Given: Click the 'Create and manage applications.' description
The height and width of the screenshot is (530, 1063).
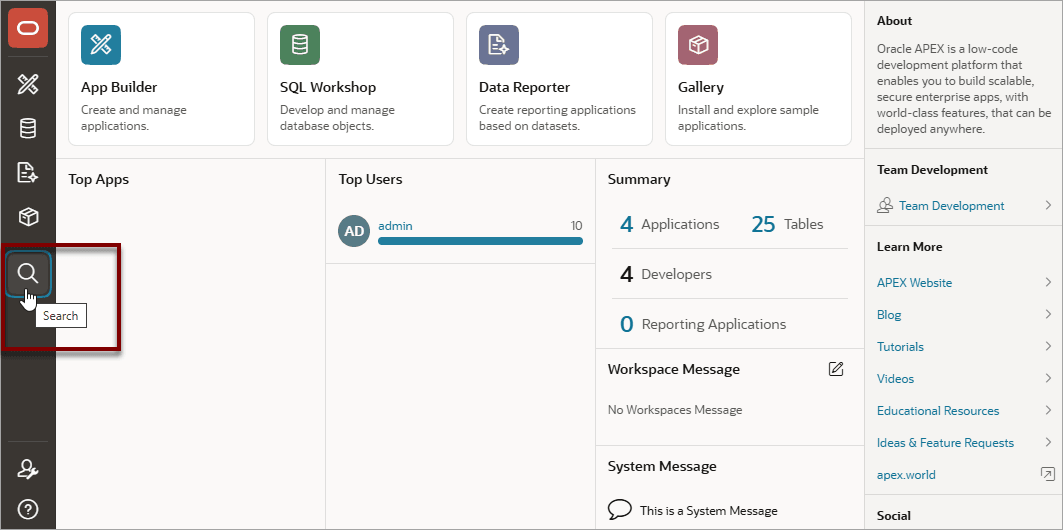Looking at the screenshot, I should point(134,118).
